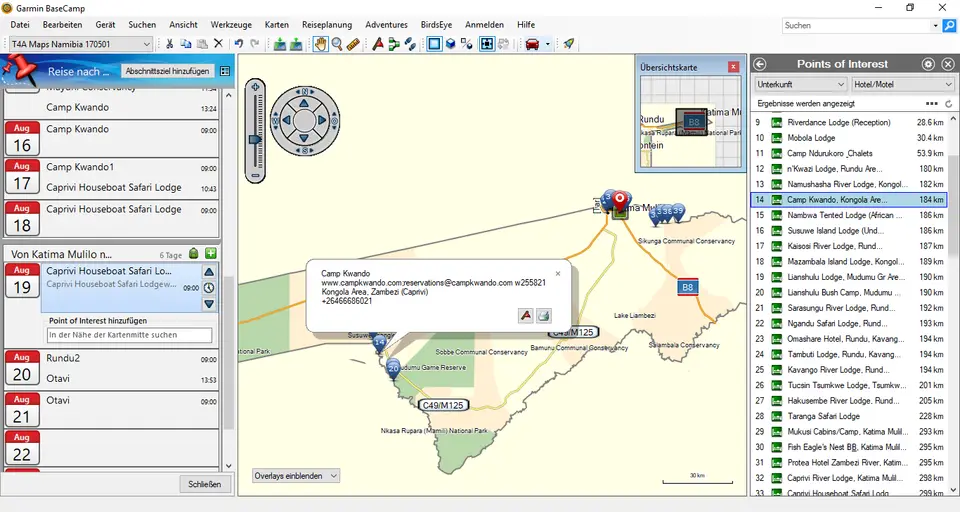This screenshot has height=512, width=960.
Task: Open activity profile dropdown arrow
Action: (x=547, y=44)
